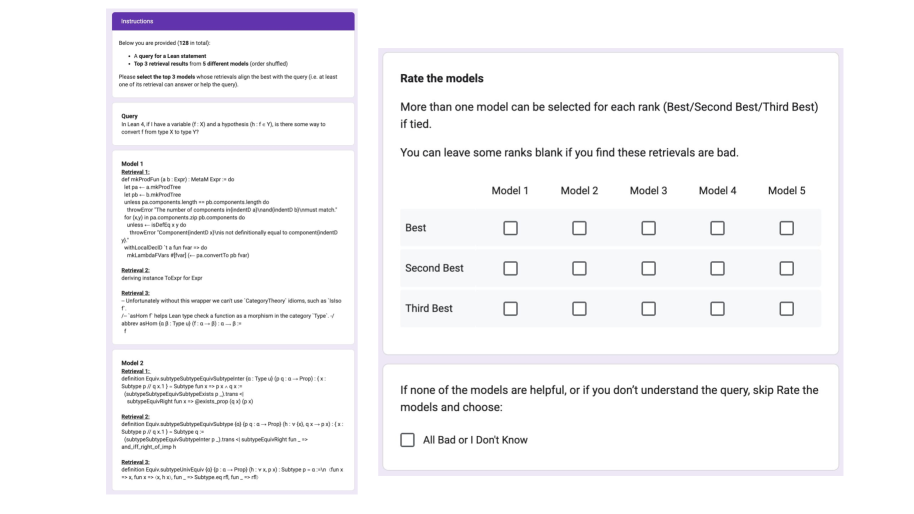The height and width of the screenshot is (514, 914).
Task: Click the Model 2 retrieval heading
Action: pos(133,362)
